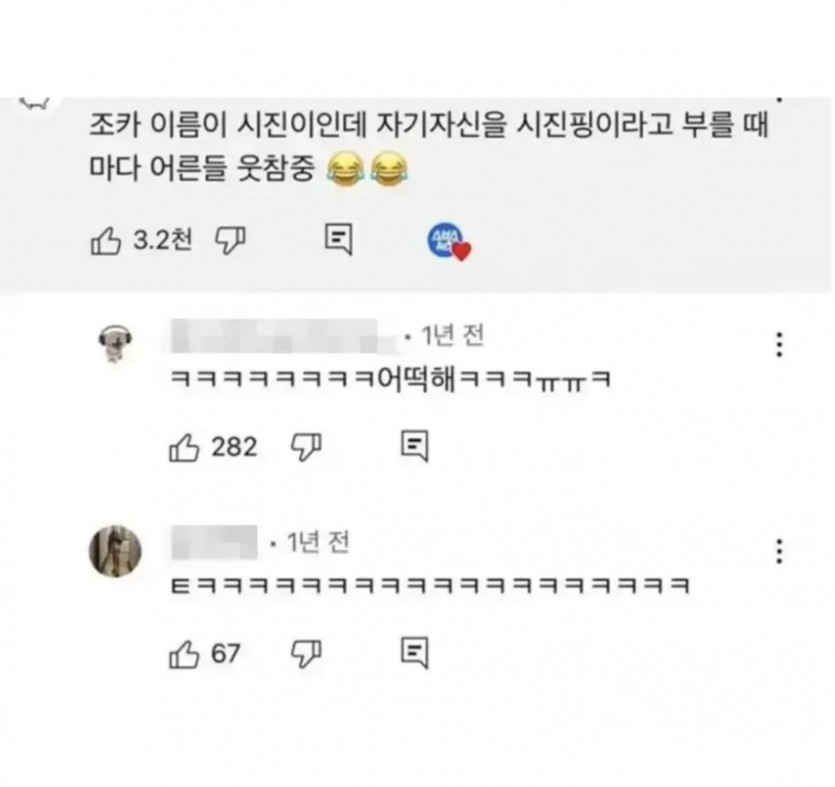Click blurred username of first reply
835x787 pixels.
(x=284, y=336)
